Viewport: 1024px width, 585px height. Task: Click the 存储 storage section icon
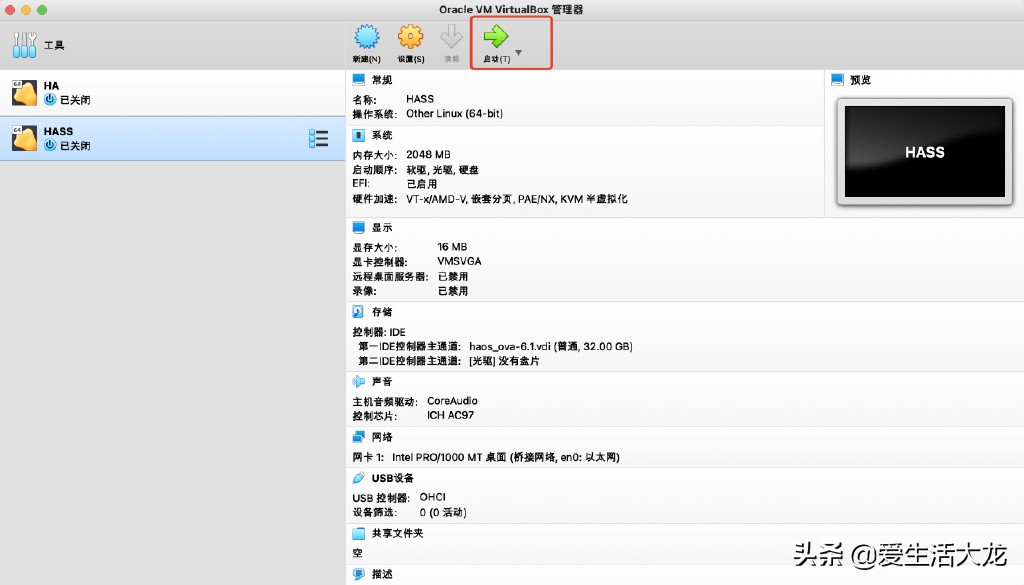tap(359, 311)
